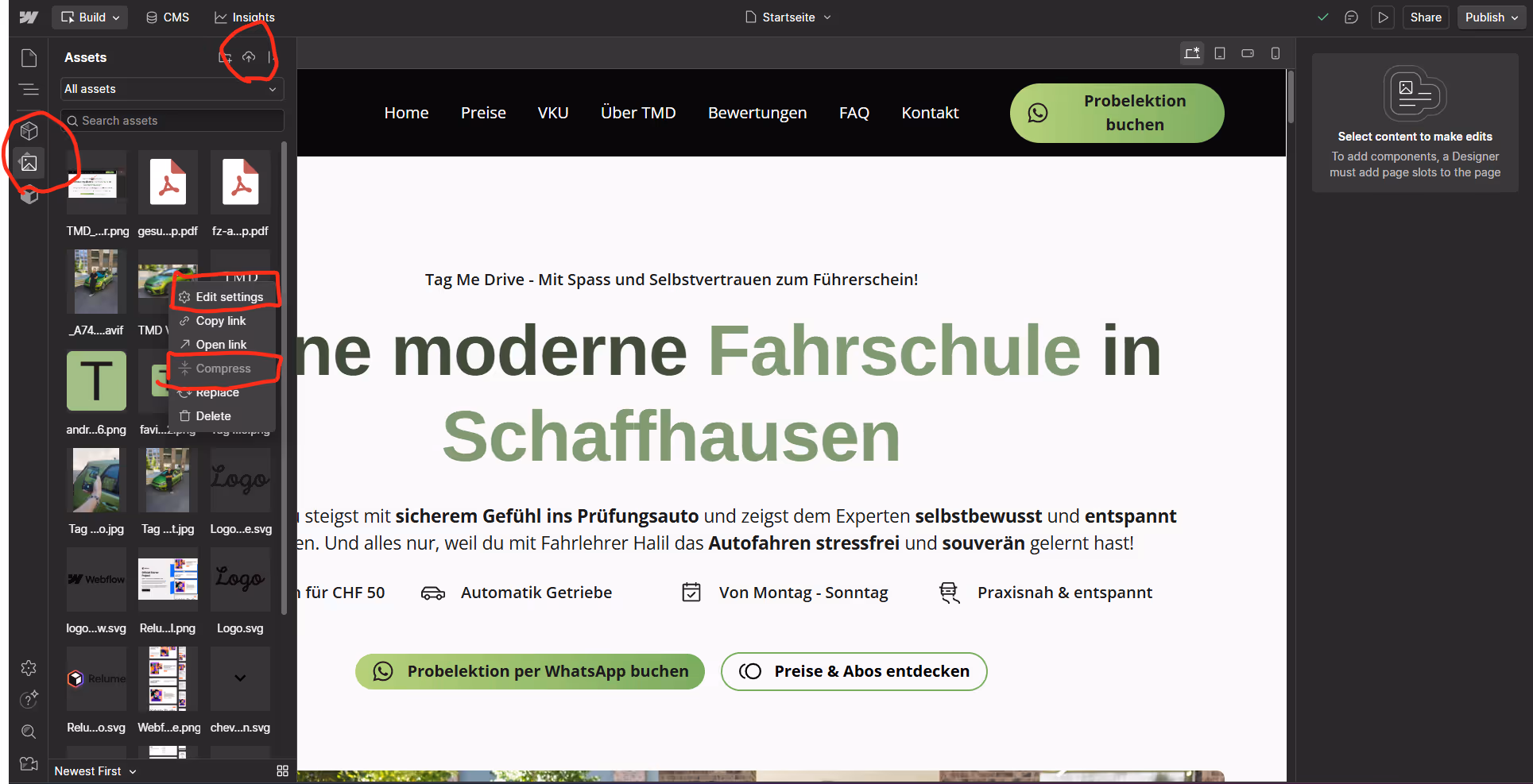Choose Edit settings in context menu
This screenshot has width=1533, height=784.
223,297
